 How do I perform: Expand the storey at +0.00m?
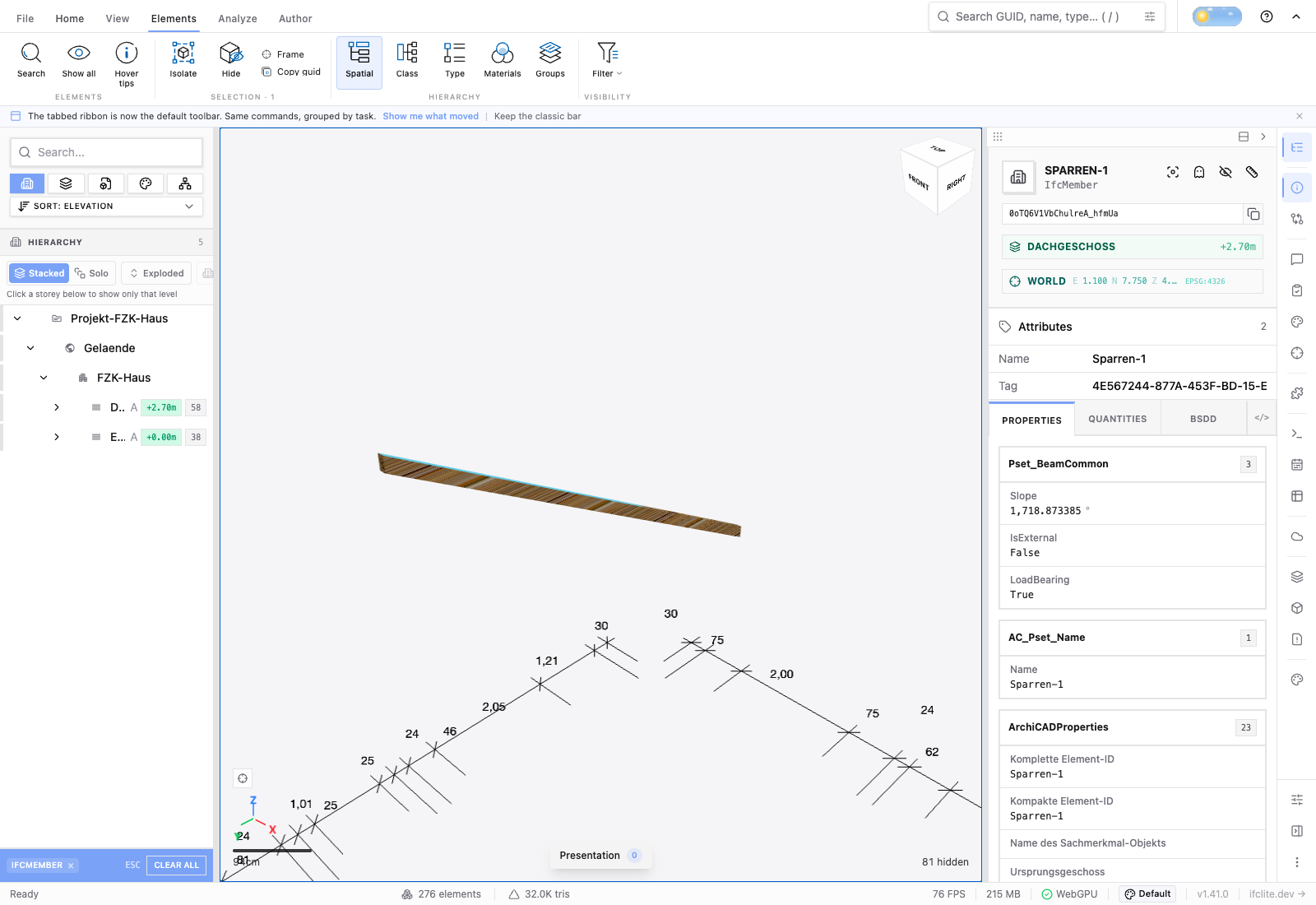click(x=57, y=437)
